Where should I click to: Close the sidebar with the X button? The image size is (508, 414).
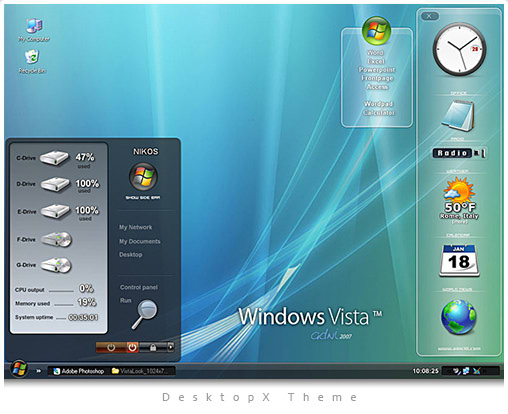[x=429, y=16]
